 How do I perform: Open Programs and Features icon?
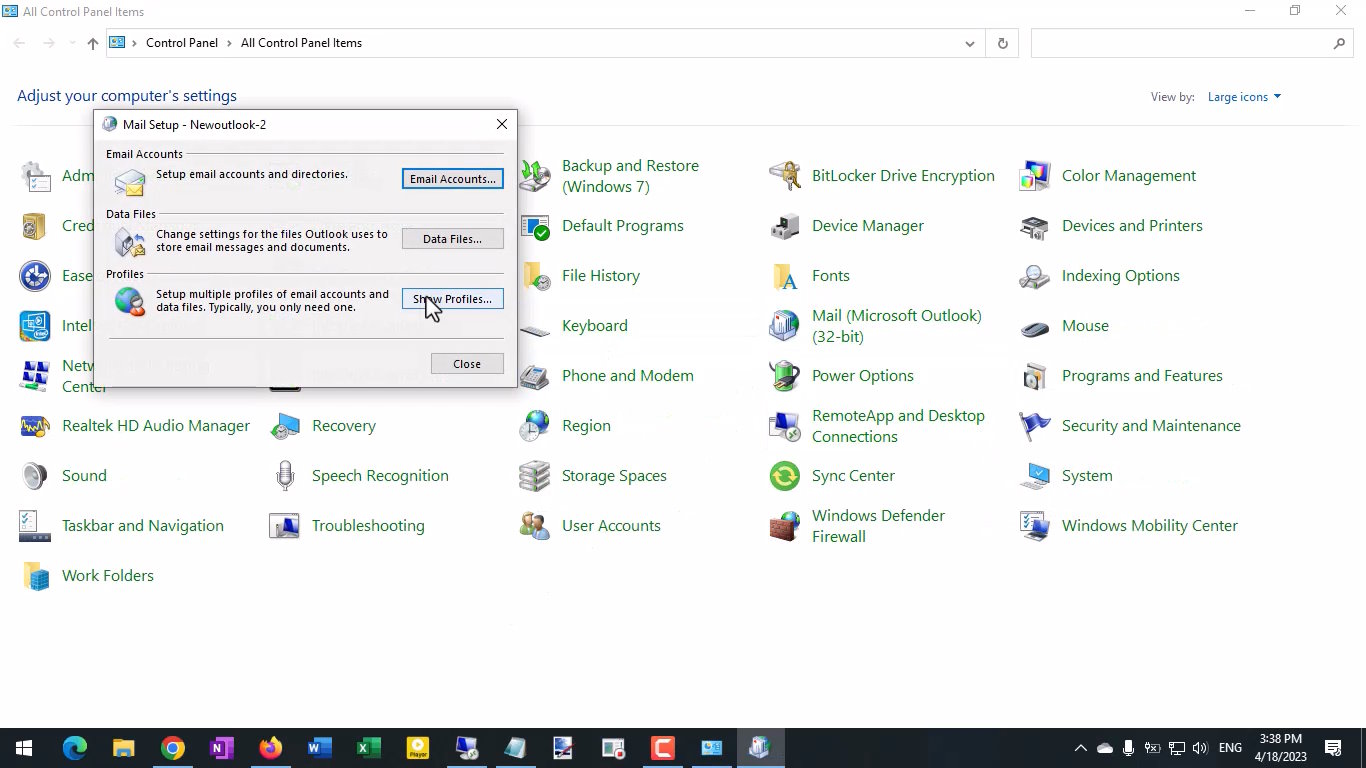pos(1035,376)
